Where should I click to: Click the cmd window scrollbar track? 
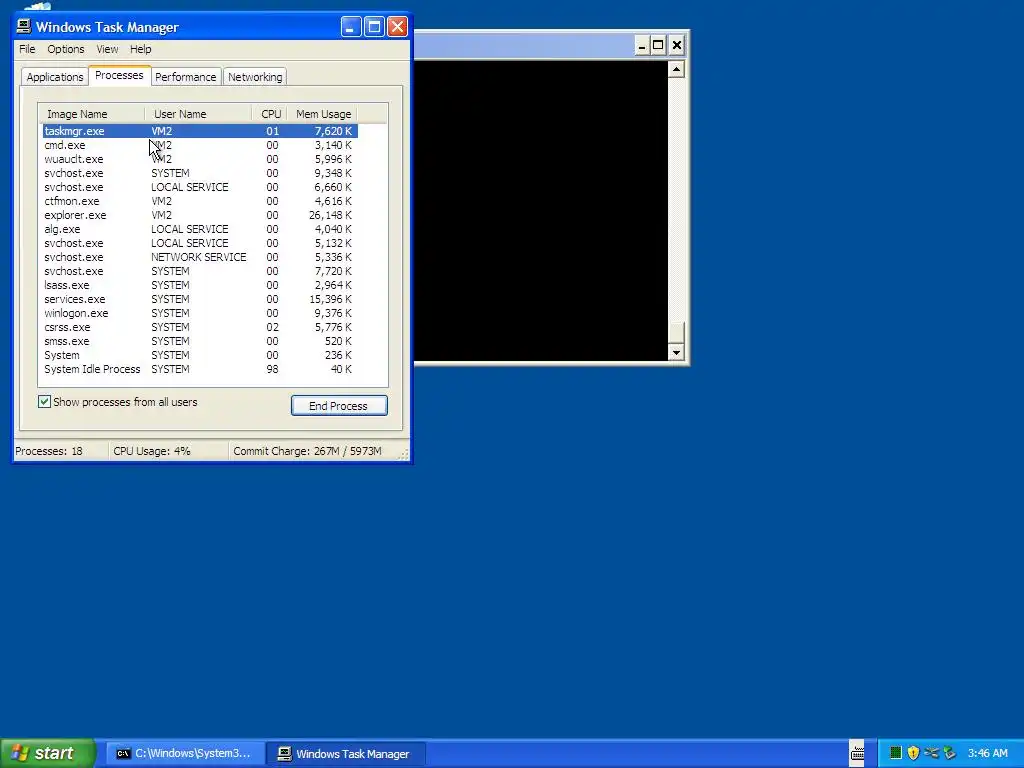tap(676, 199)
